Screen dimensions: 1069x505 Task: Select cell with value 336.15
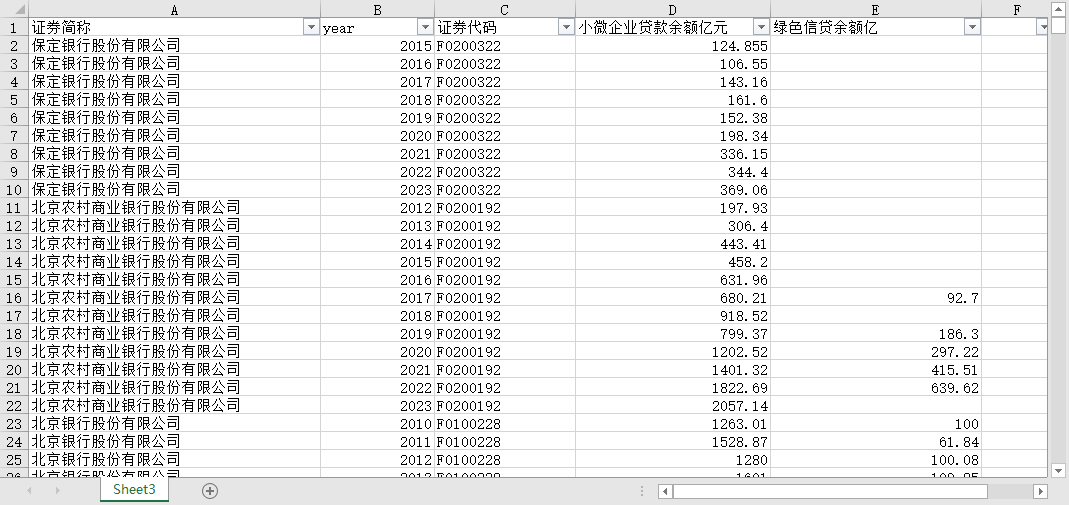pos(673,153)
